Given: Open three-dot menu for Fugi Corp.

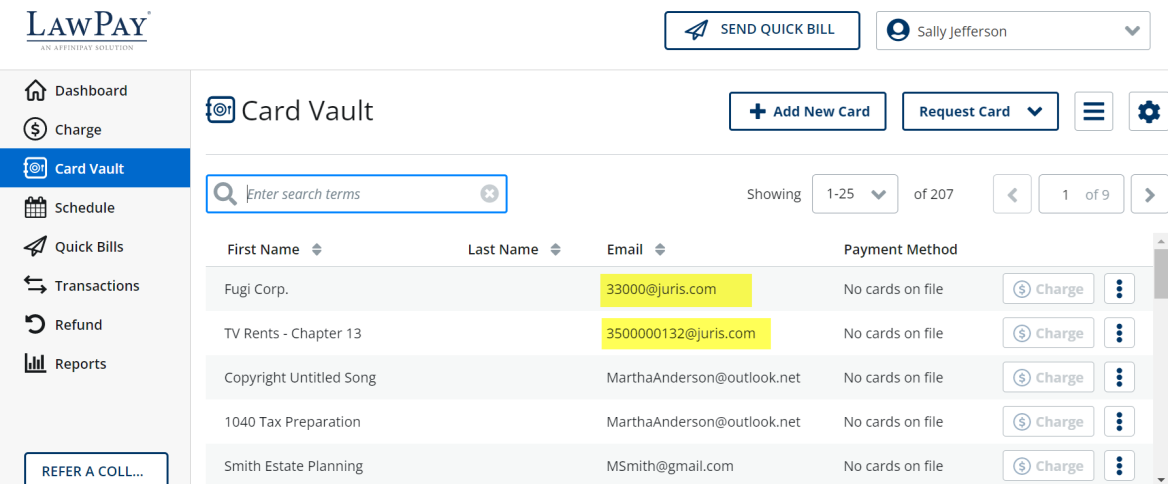Looking at the screenshot, I should coord(1119,289).
